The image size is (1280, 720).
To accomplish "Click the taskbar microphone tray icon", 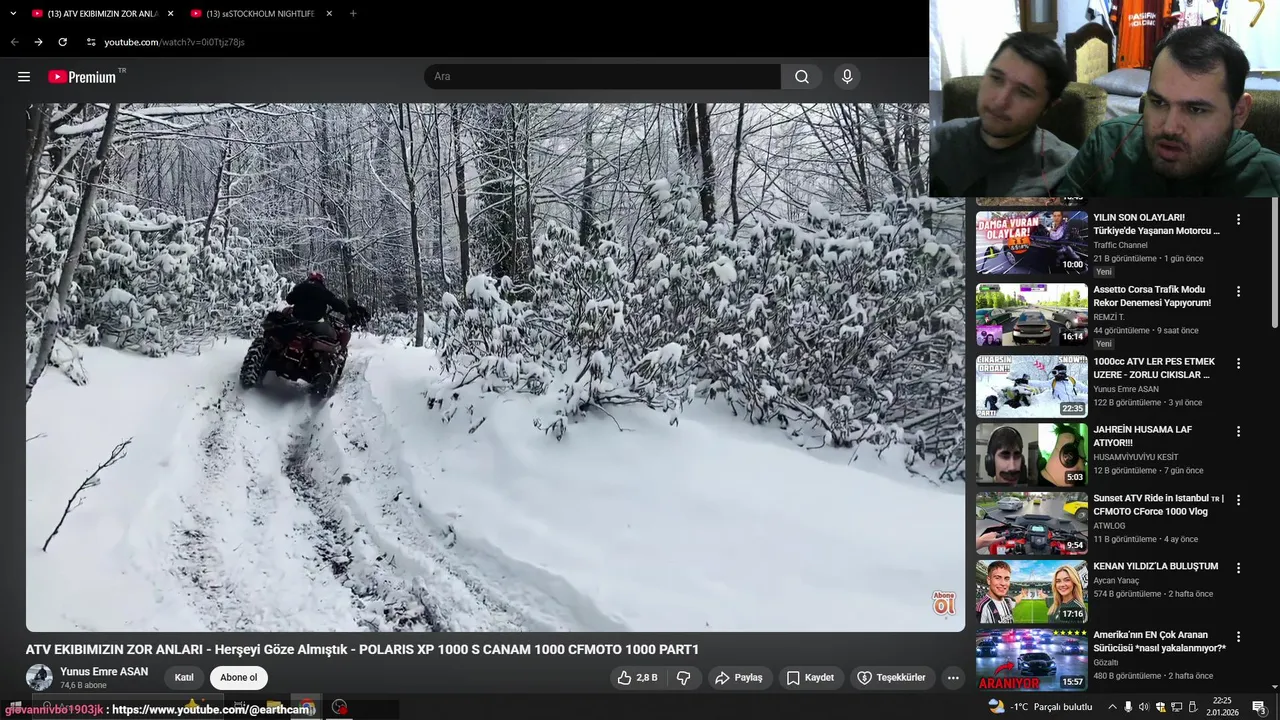I will pos(1128,707).
